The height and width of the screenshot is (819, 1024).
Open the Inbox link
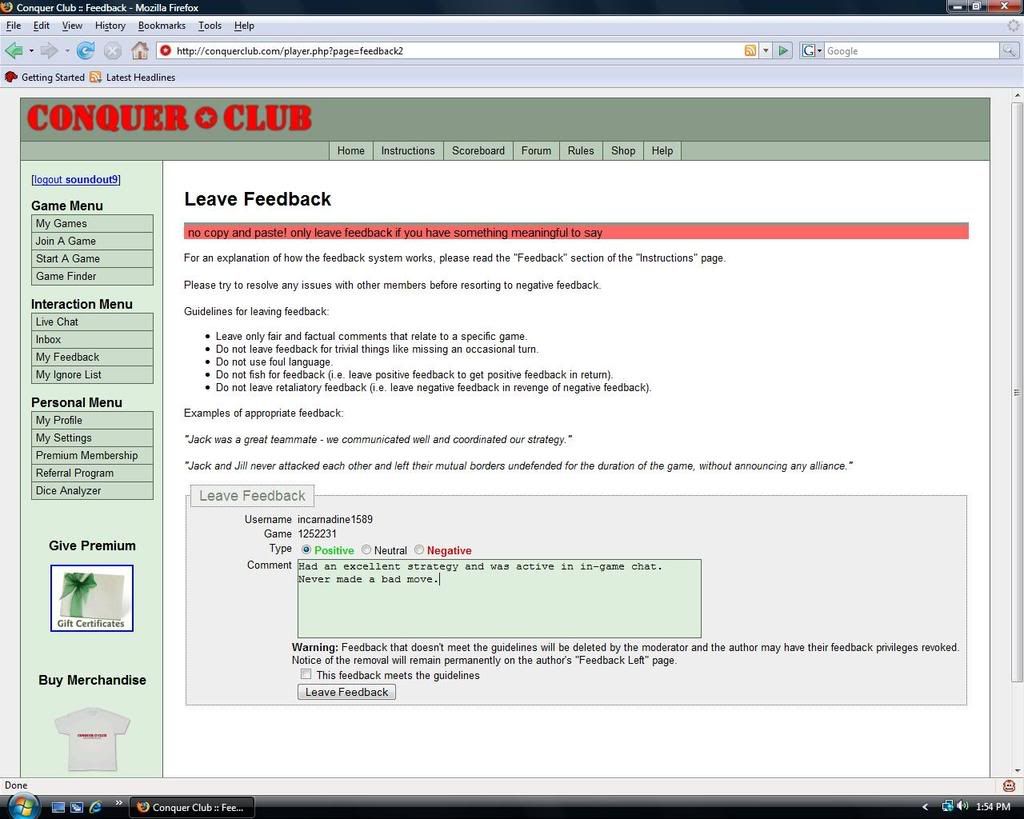point(92,340)
